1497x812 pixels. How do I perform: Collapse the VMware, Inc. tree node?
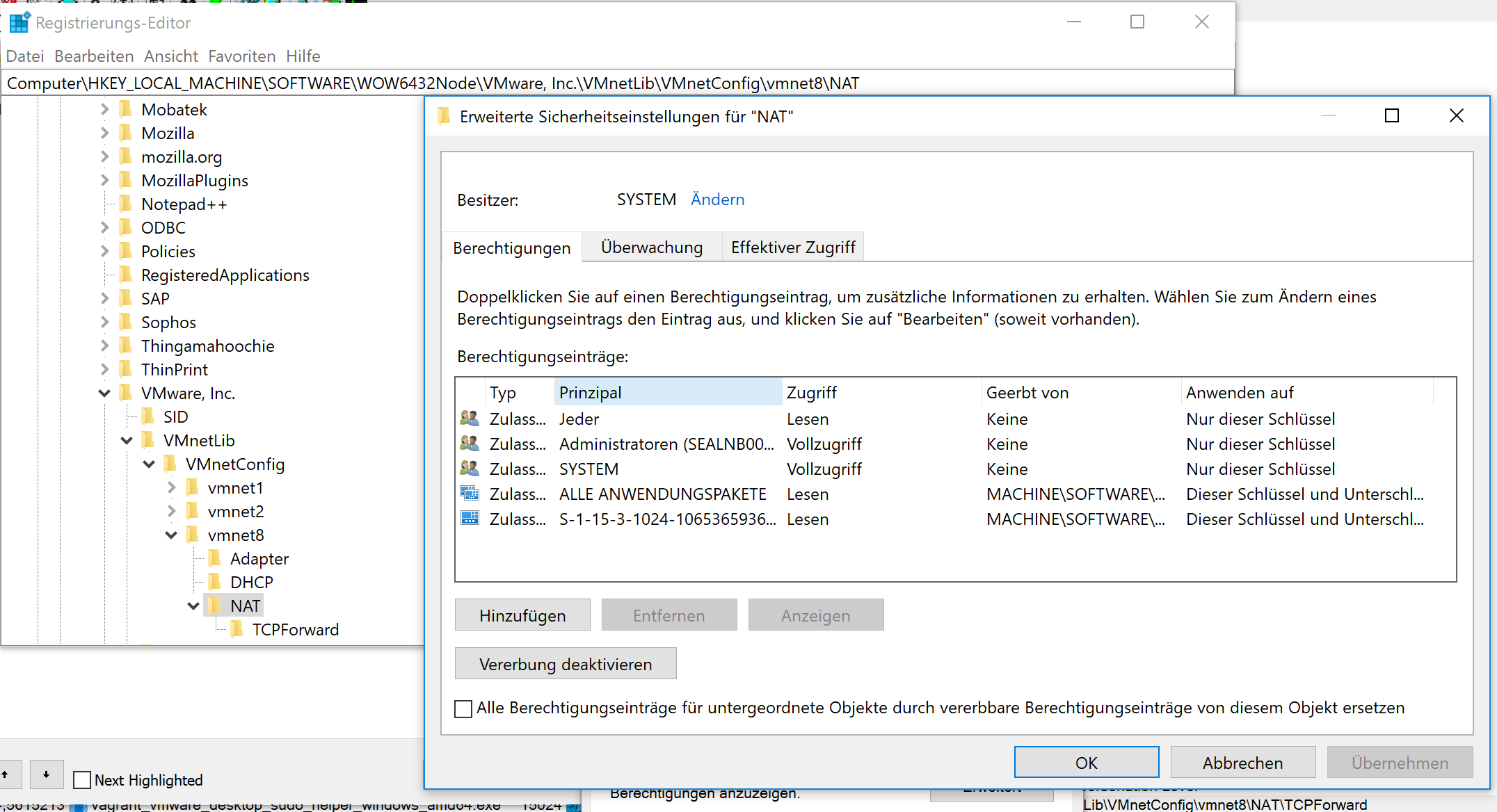[x=104, y=393]
